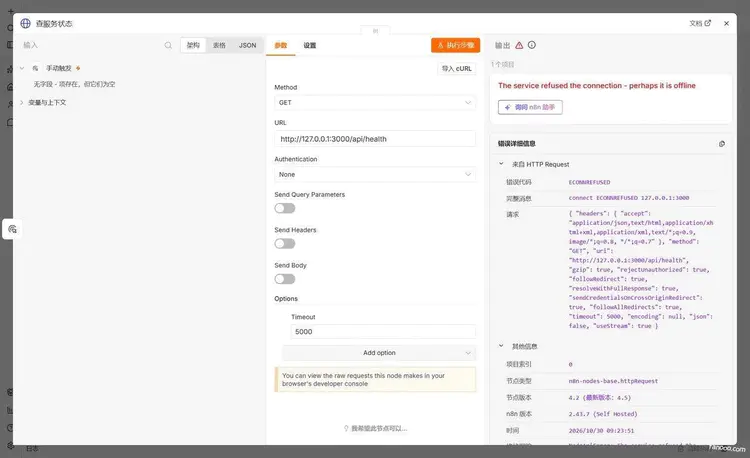
Task: Click the info circle icon near 输出
Action: point(532,45)
